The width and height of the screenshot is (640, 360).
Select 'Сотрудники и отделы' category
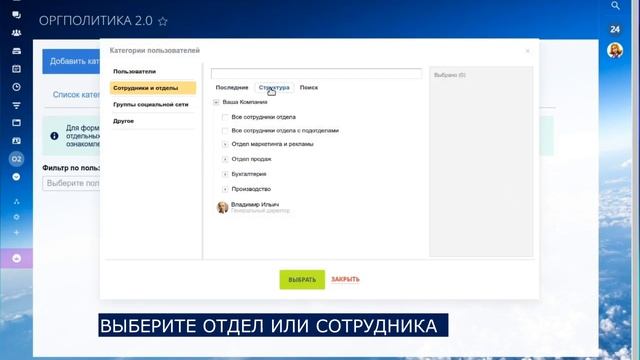tap(153, 88)
